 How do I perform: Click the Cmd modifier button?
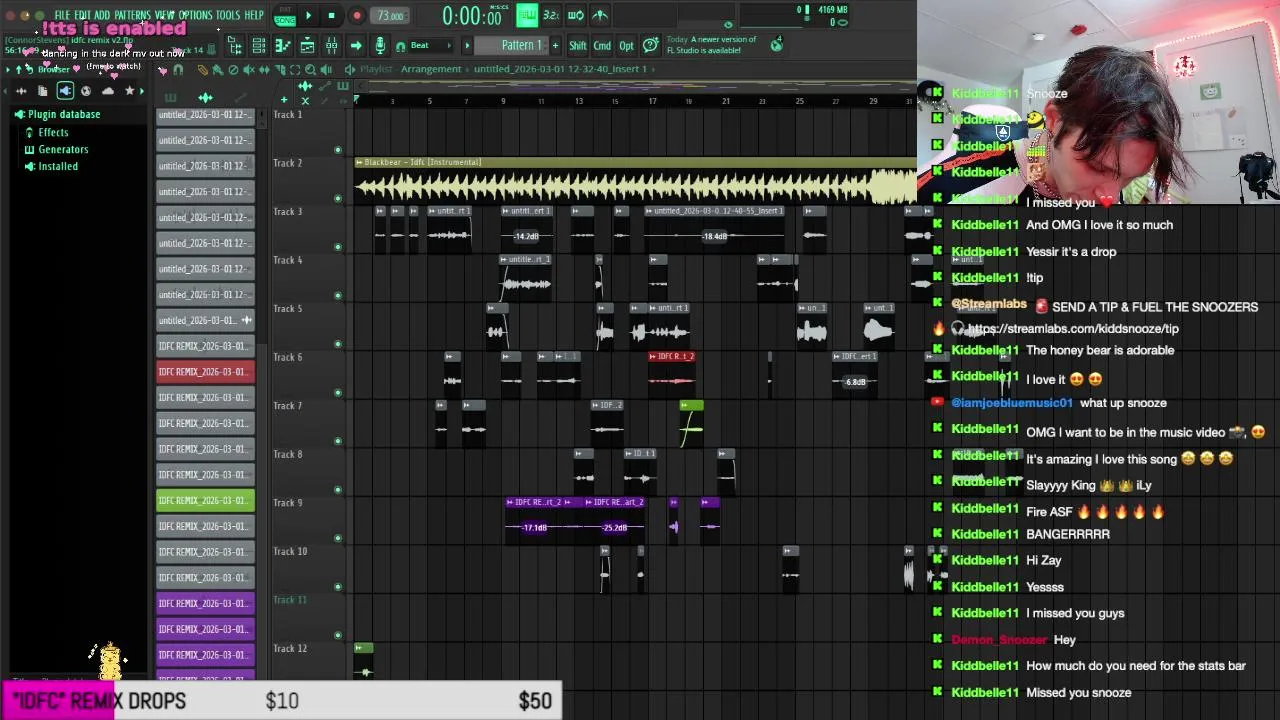[602, 45]
